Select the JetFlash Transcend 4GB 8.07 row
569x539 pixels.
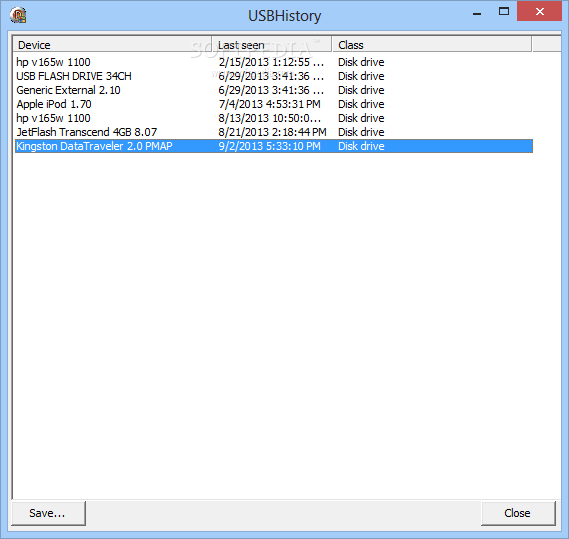click(274, 132)
